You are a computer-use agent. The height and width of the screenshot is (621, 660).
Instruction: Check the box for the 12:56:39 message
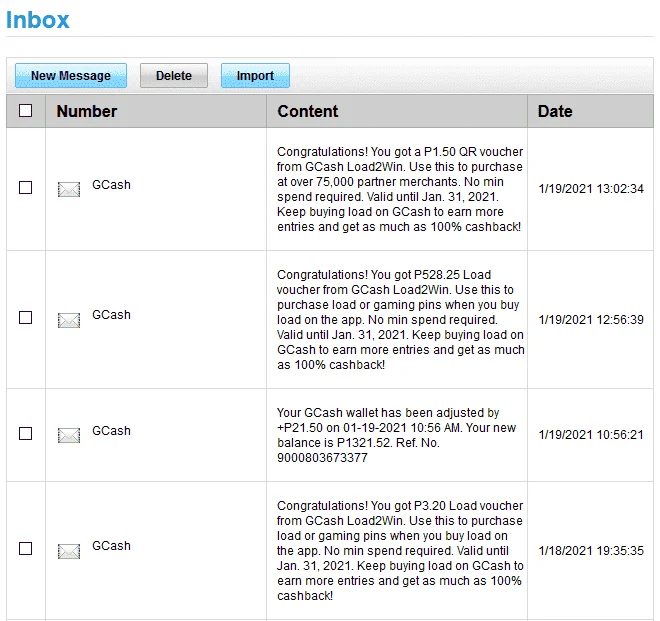(26, 317)
